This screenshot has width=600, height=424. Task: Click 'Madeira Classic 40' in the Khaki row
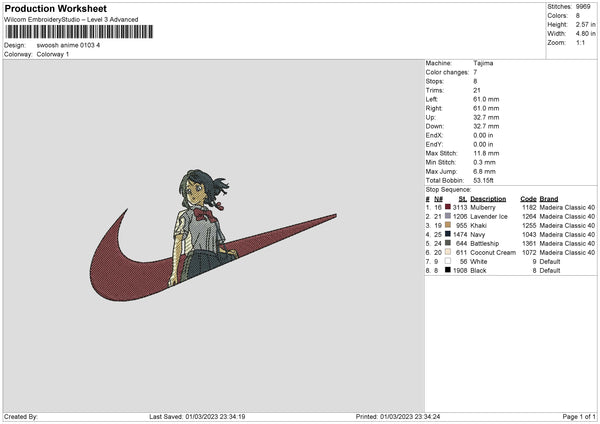567,225
